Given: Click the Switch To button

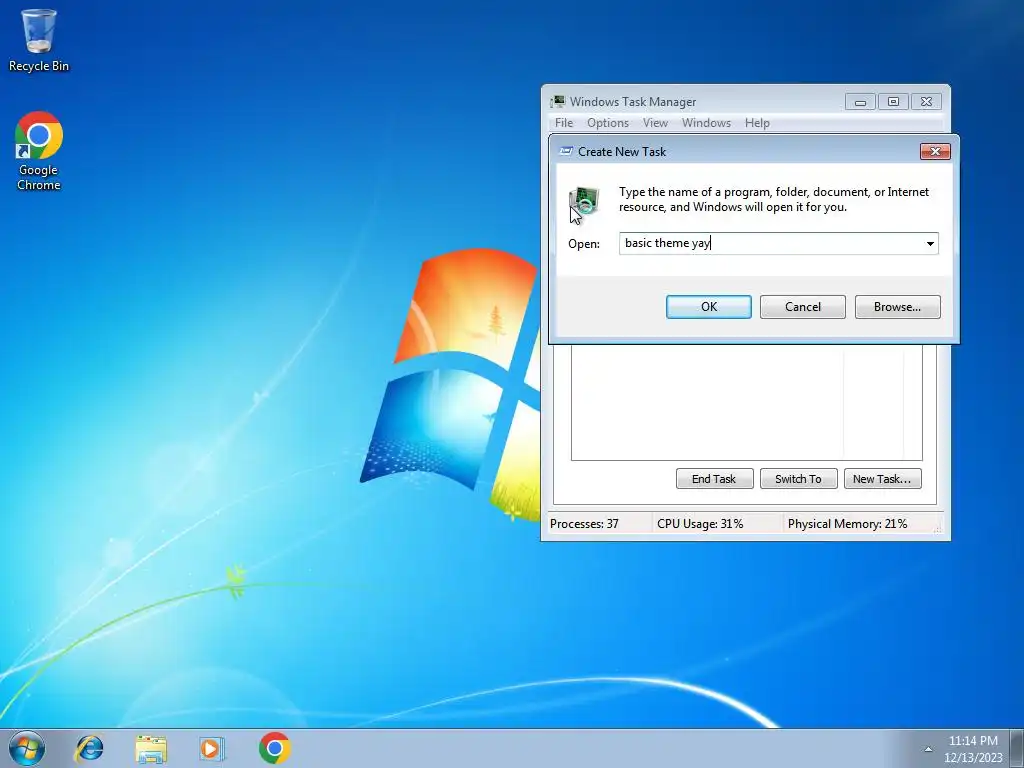Looking at the screenshot, I should 798,479.
